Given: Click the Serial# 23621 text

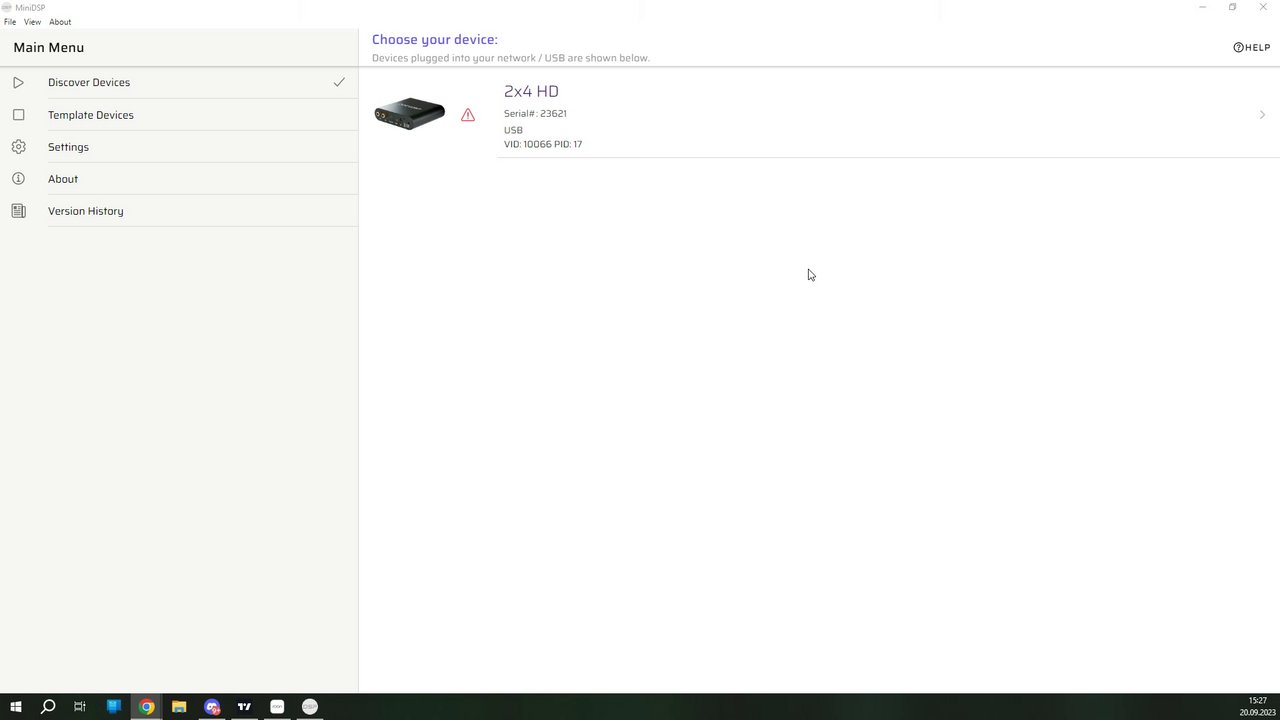Looking at the screenshot, I should tap(535, 114).
